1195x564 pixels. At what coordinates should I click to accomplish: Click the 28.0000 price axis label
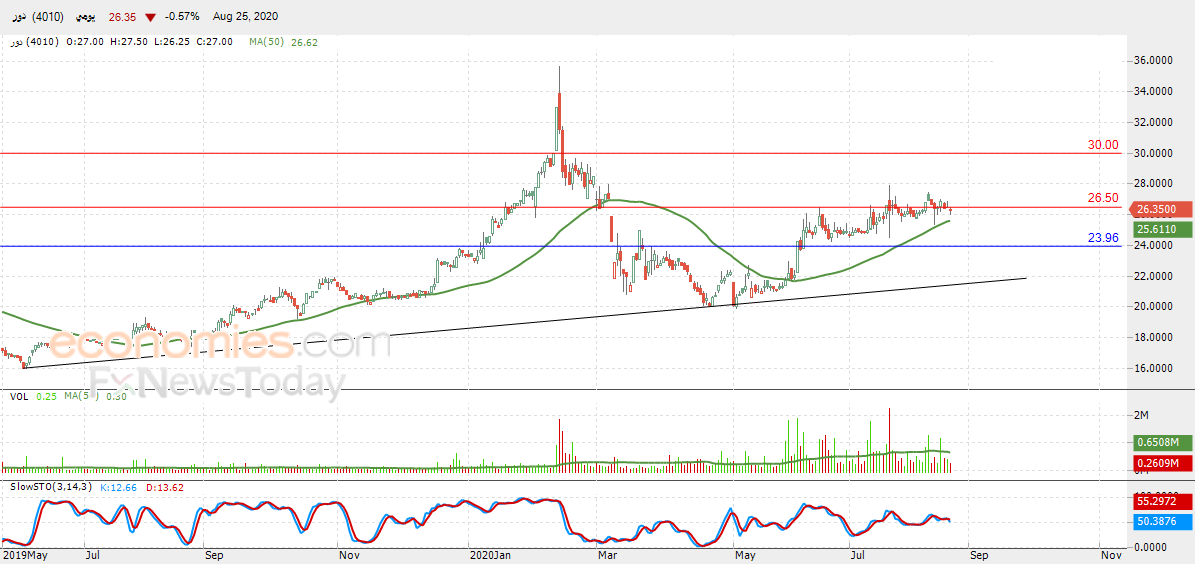1155,184
